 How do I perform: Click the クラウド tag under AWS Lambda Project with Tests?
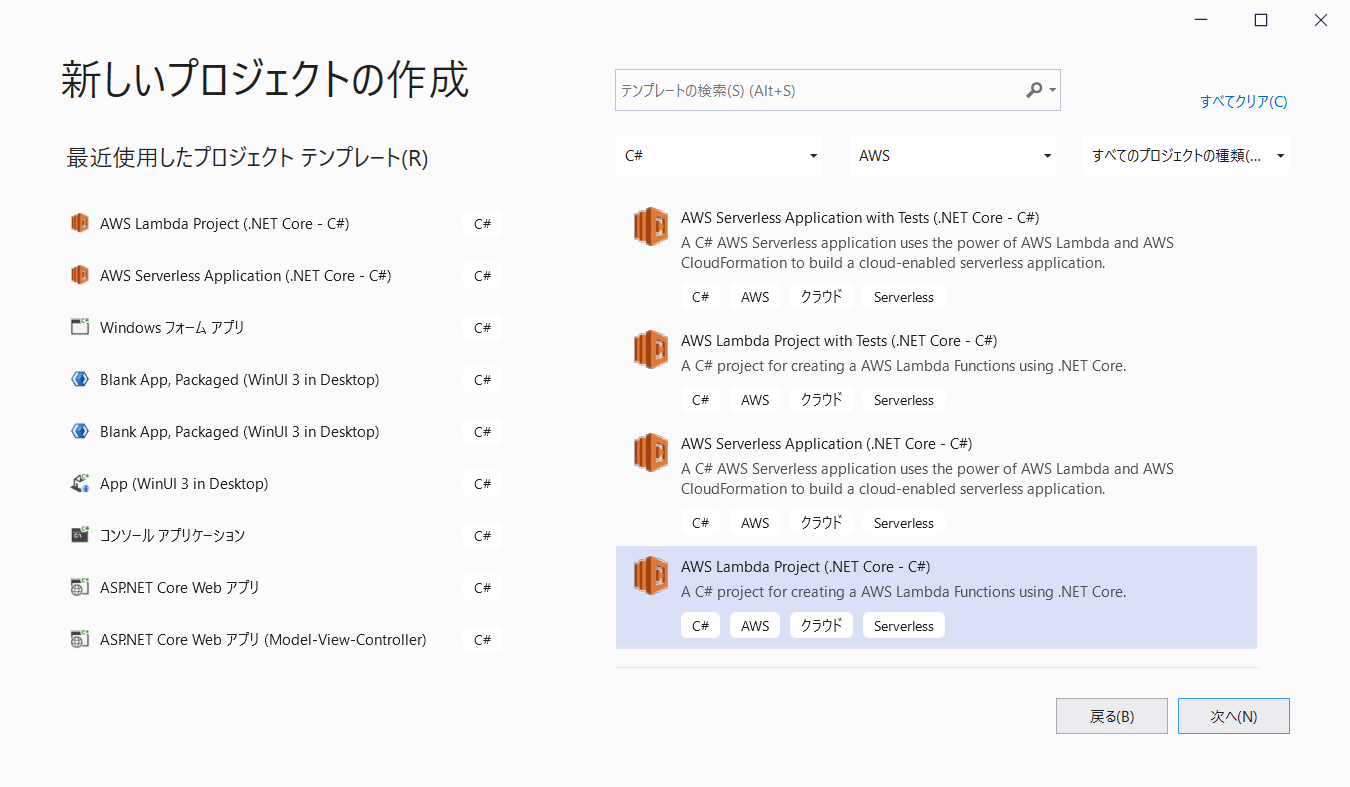tap(821, 399)
